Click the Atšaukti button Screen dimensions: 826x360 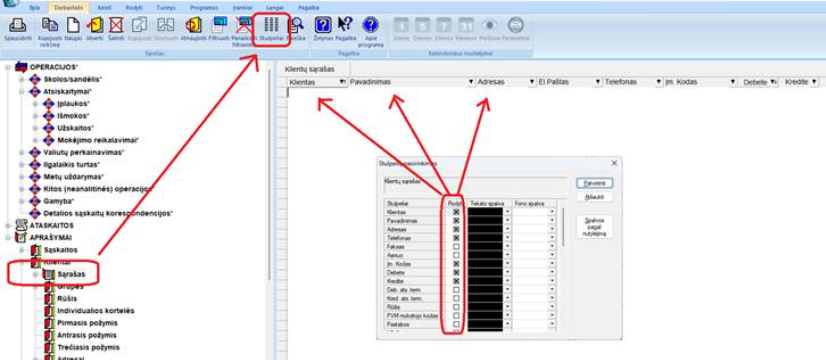595,197
